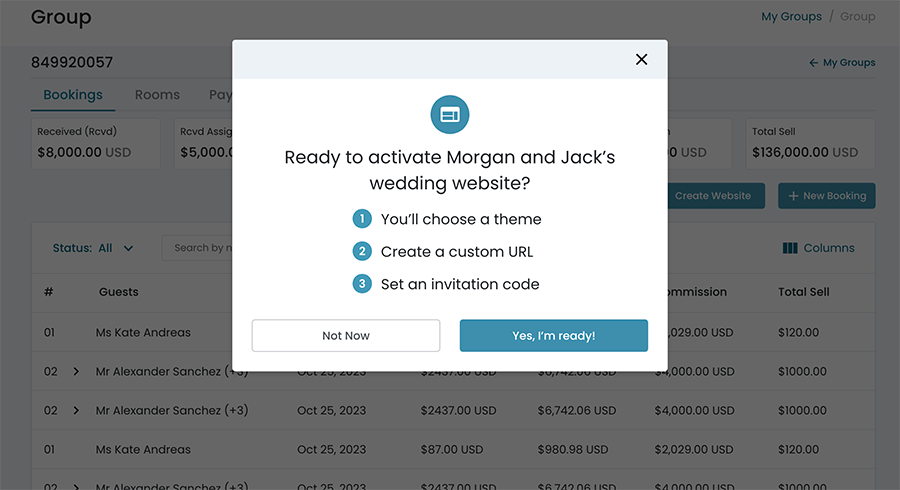Confirm with Yes, I'm ready! button
The width and height of the screenshot is (900, 490).
[x=554, y=336]
